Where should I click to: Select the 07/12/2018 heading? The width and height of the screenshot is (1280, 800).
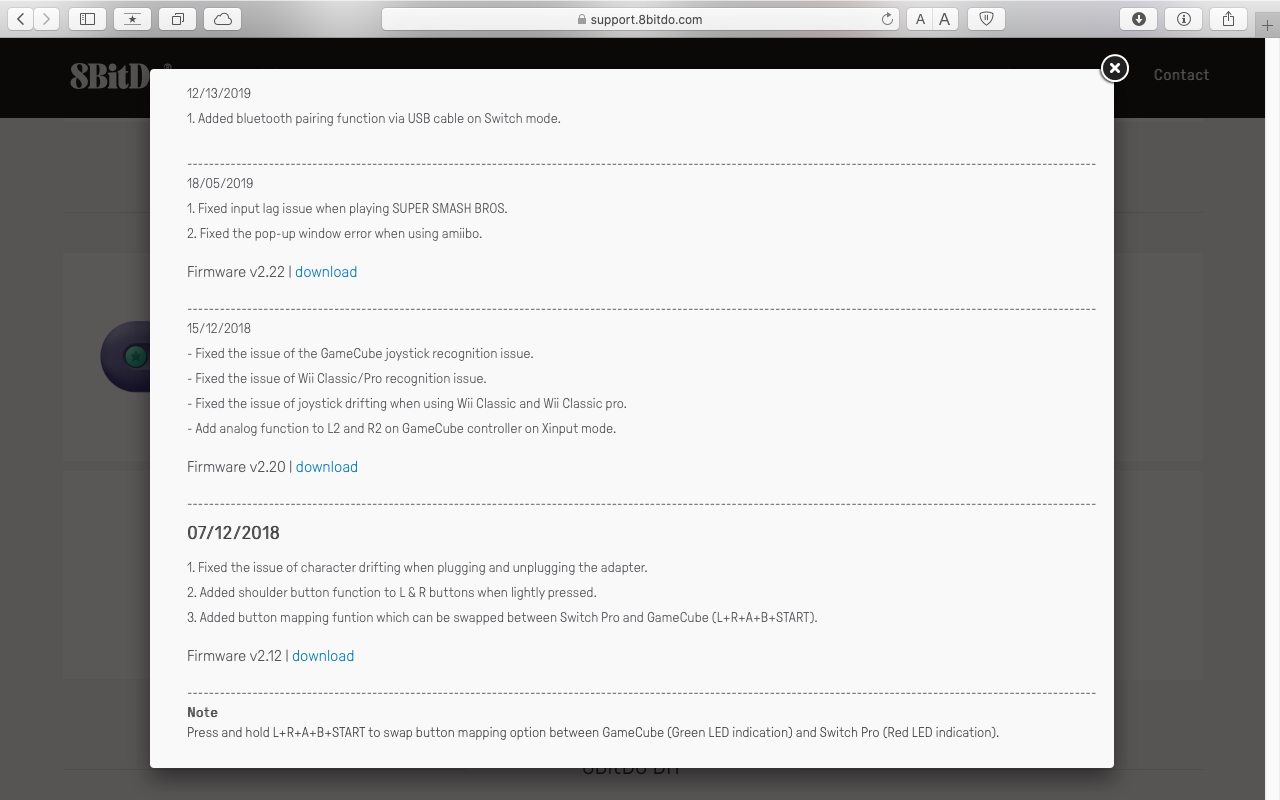(x=233, y=533)
